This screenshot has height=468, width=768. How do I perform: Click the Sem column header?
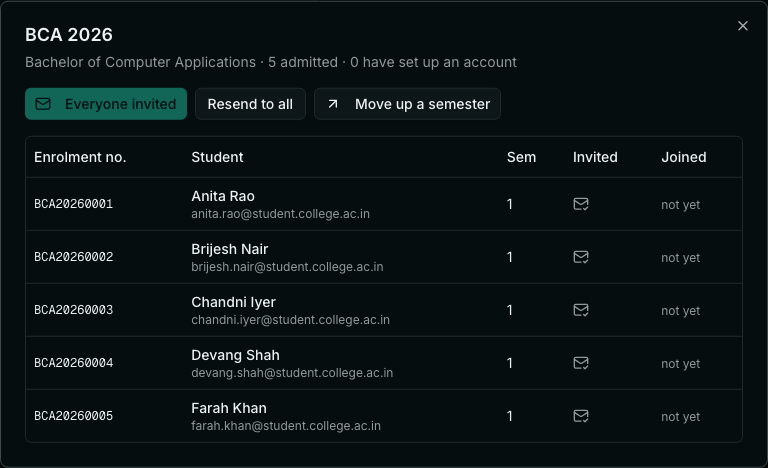click(x=521, y=157)
